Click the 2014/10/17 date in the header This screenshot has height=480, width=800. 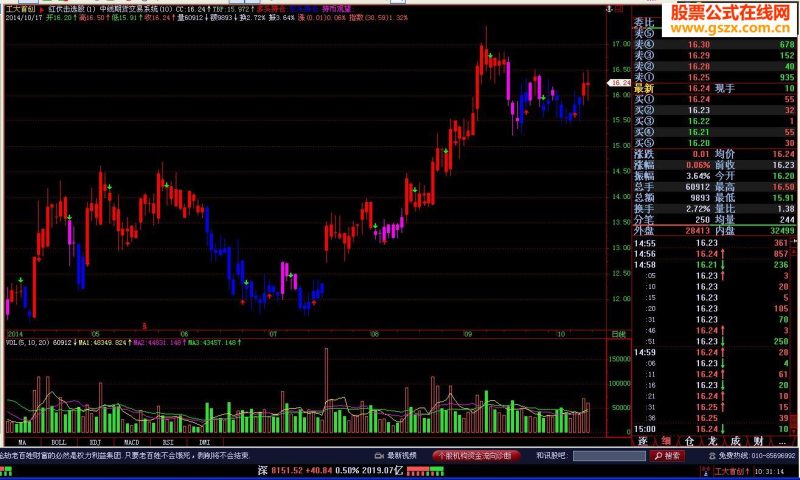click(24, 17)
